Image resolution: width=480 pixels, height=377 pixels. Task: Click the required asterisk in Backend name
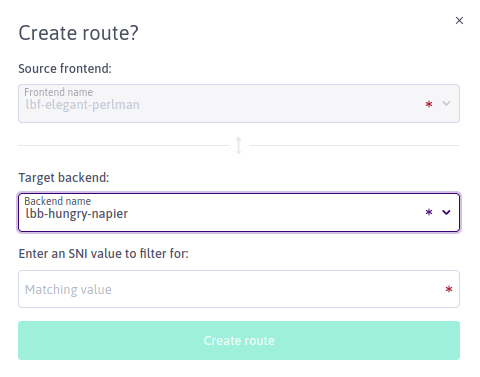pos(429,212)
